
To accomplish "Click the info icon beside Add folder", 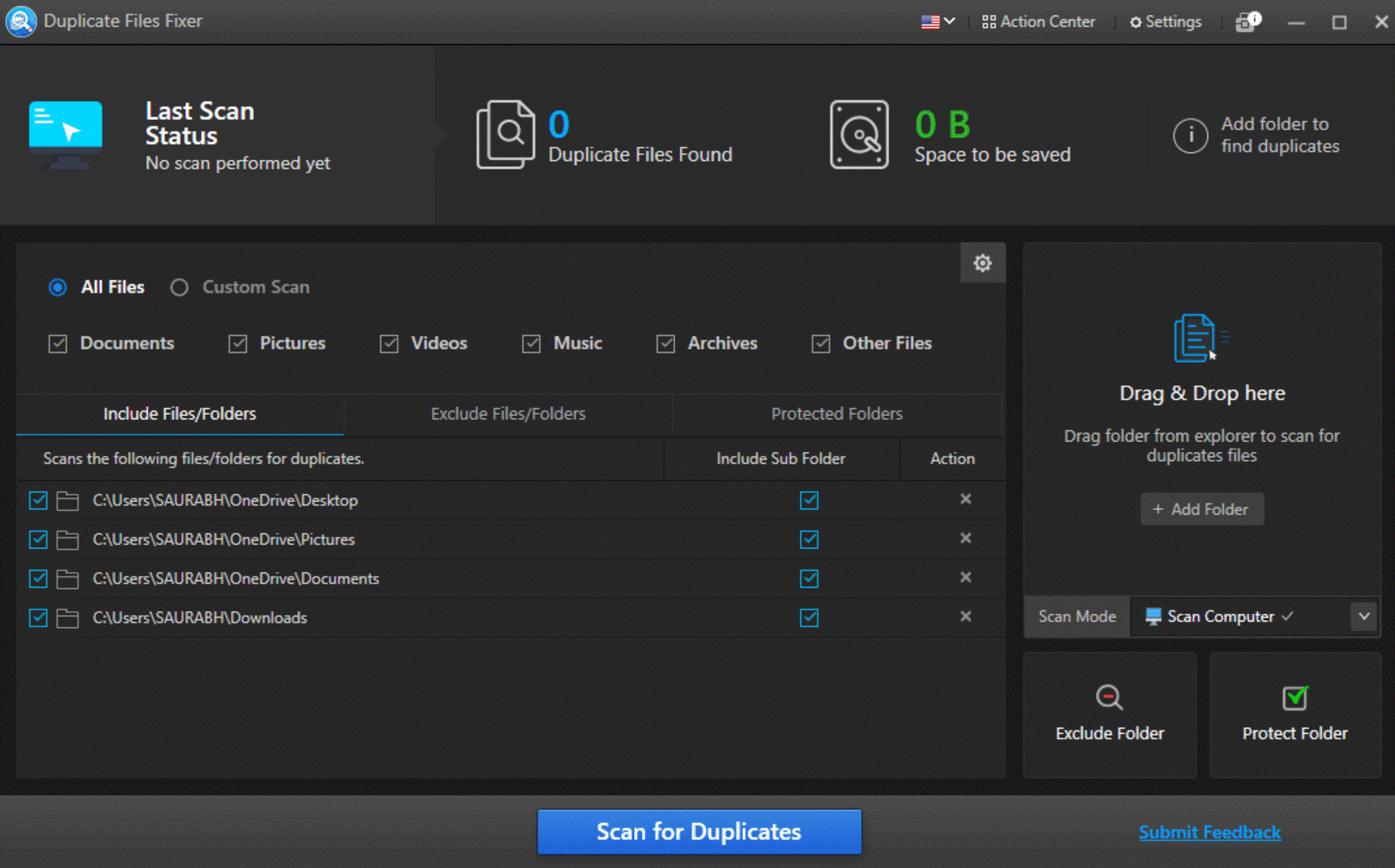I will pos(1191,136).
